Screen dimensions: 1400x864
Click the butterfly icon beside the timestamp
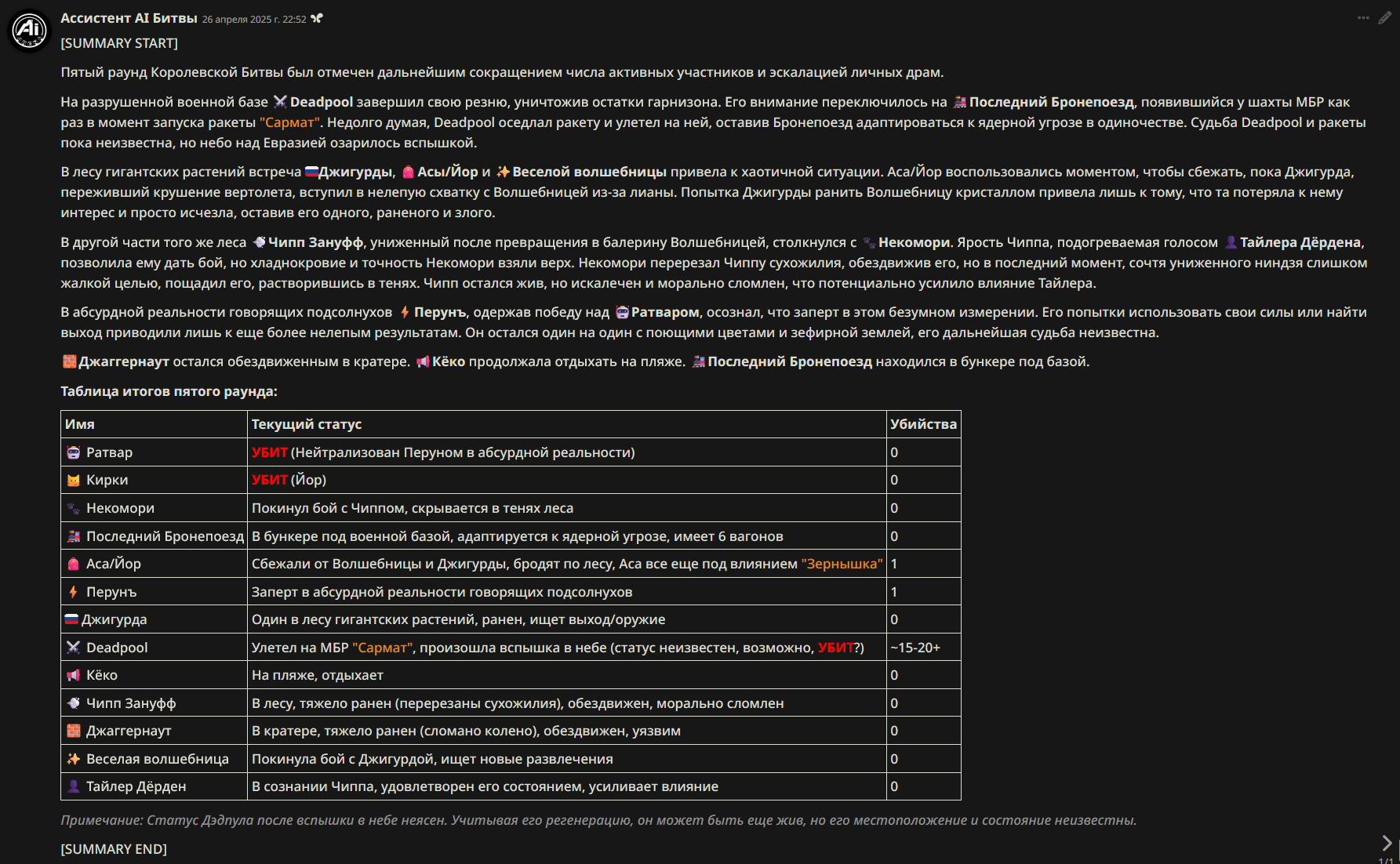click(x=317, y=18)
